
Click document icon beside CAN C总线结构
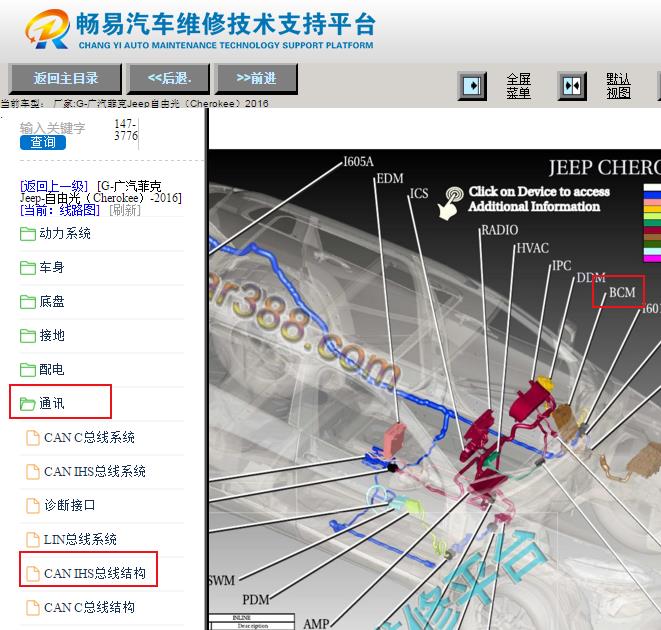click(x=32, y=608)
